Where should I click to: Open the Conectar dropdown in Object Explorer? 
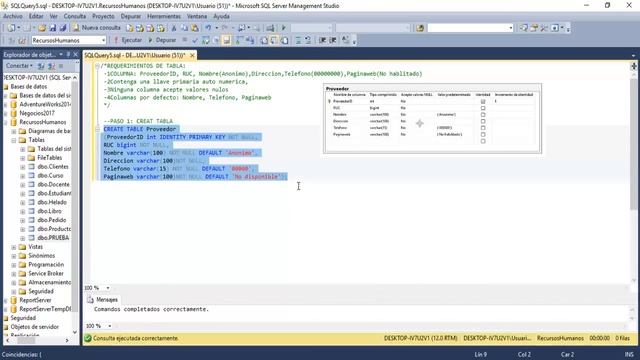pos(19,66)
